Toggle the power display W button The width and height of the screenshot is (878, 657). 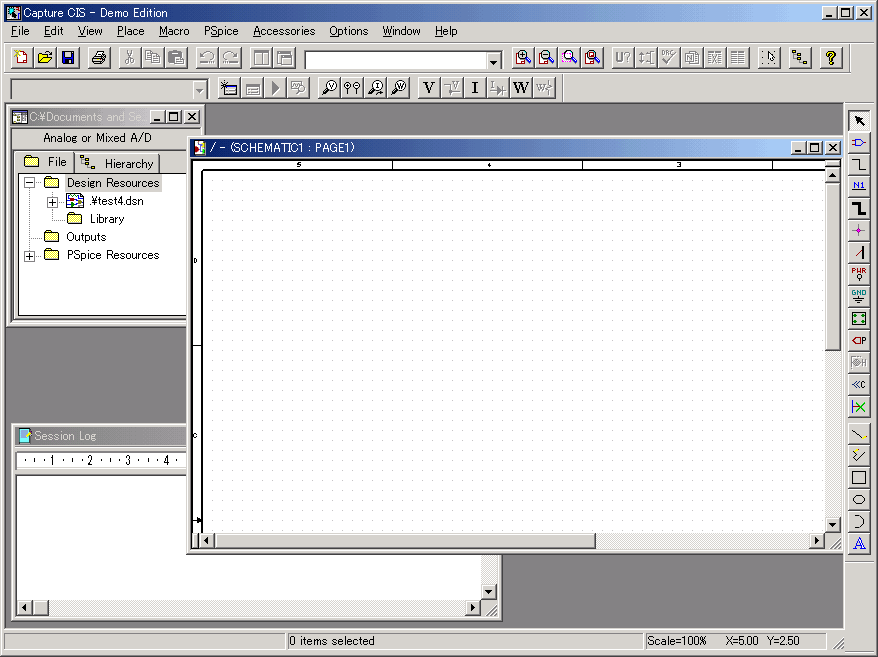click(x=520, y=88)
